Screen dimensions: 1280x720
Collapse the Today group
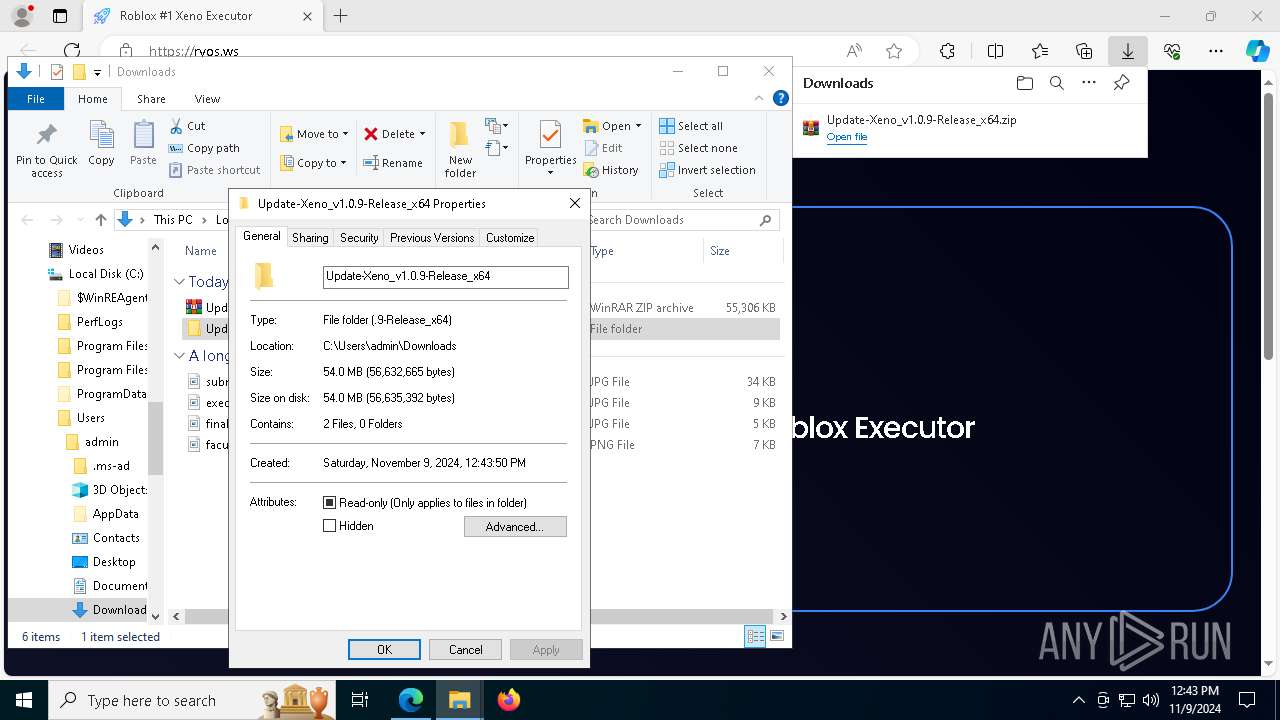coord(179,282)
